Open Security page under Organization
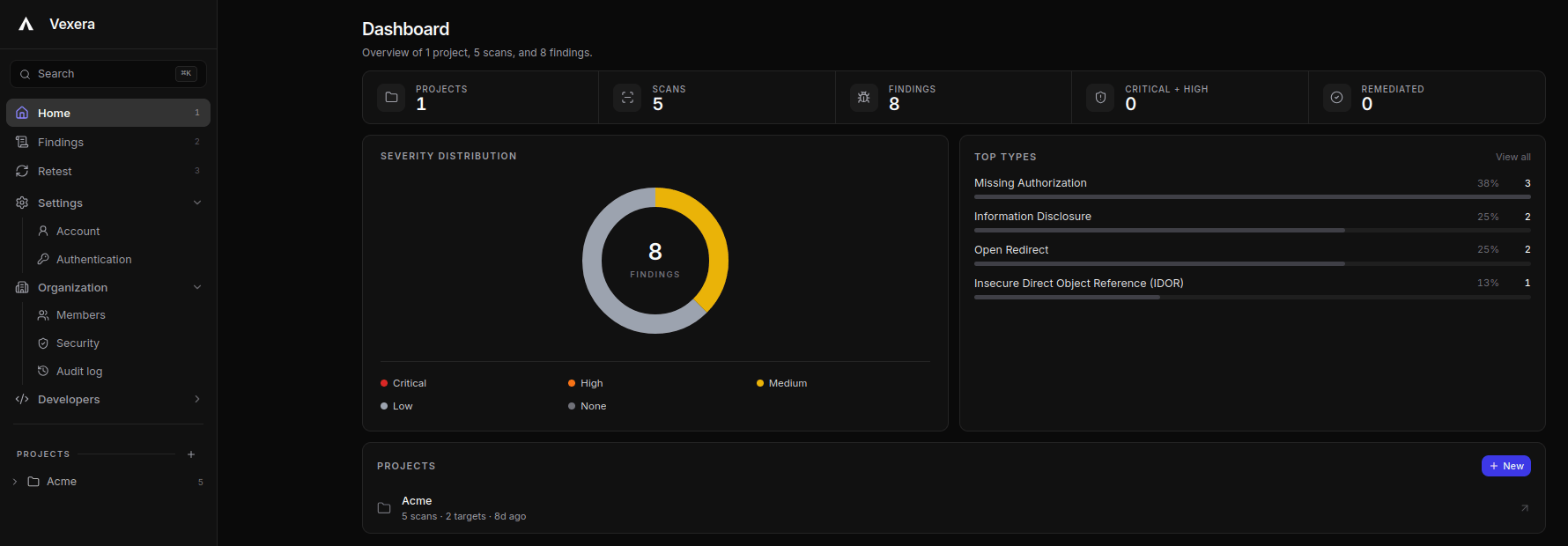Viewport: 1568px width, 546px height. [78, 343]
